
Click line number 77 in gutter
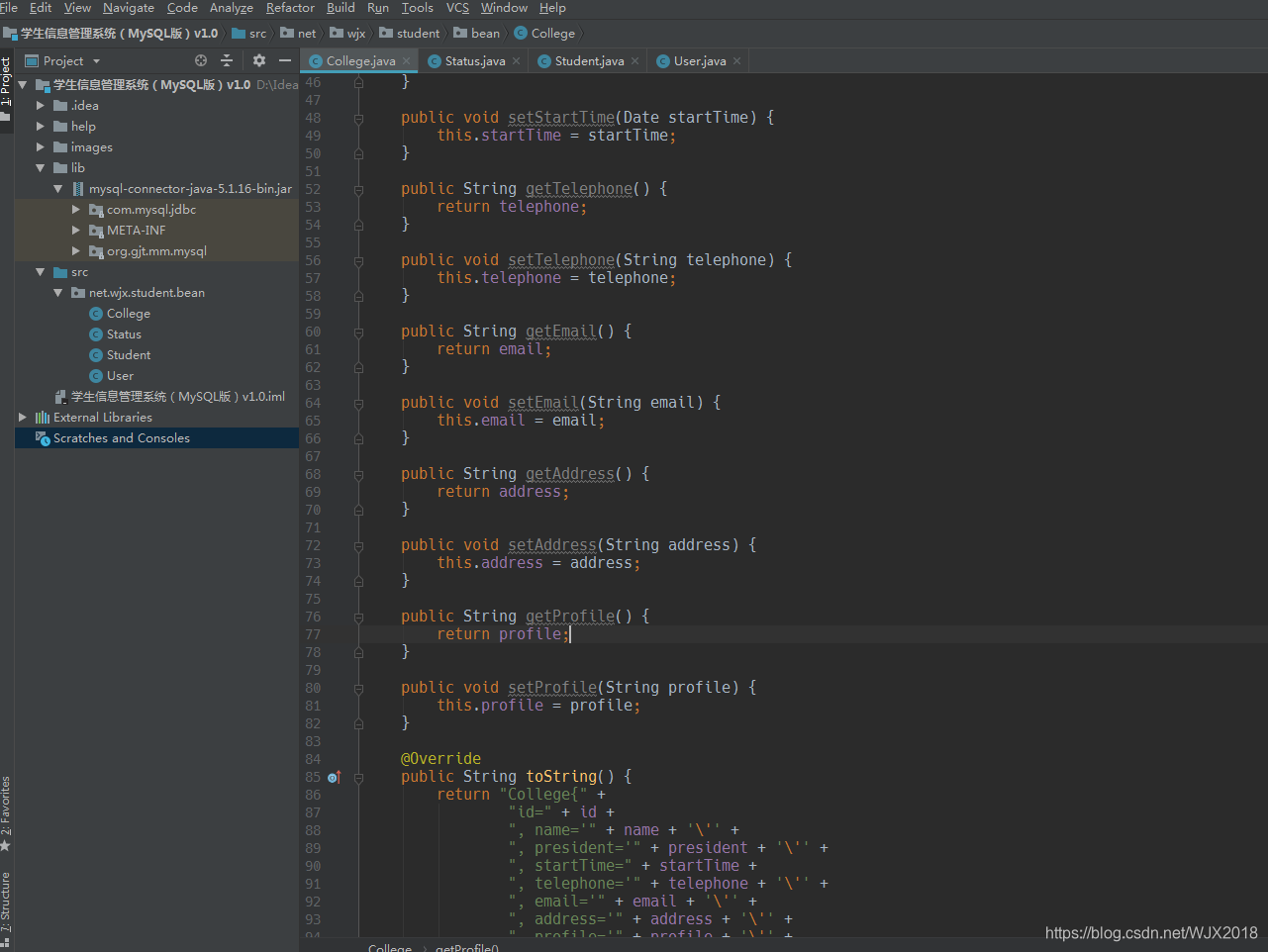313,634
